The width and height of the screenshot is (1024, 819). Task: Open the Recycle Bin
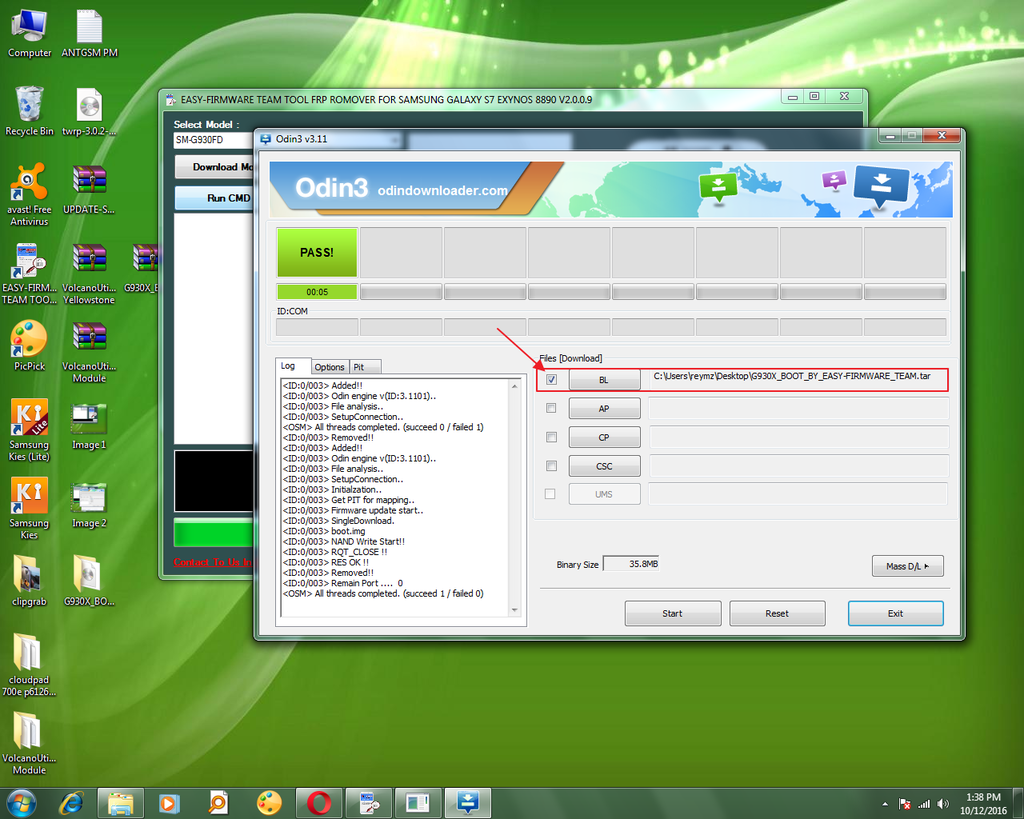(x=29, y=105)
